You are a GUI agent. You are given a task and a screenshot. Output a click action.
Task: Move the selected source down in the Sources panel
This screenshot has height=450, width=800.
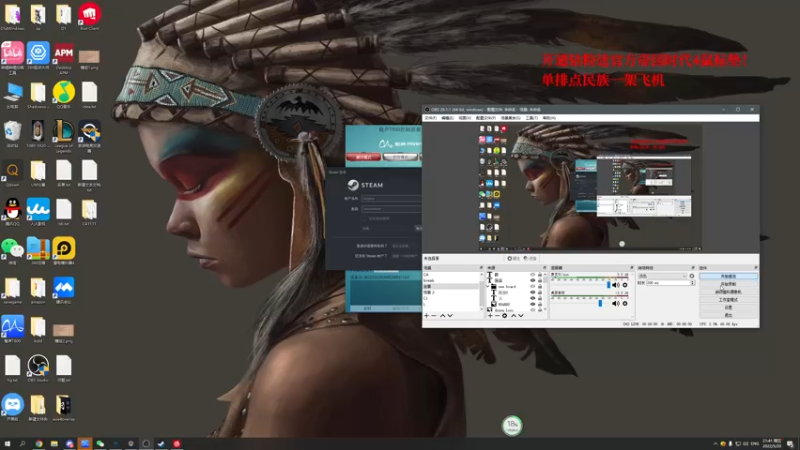pyautogui.click(x=520, y=316)
